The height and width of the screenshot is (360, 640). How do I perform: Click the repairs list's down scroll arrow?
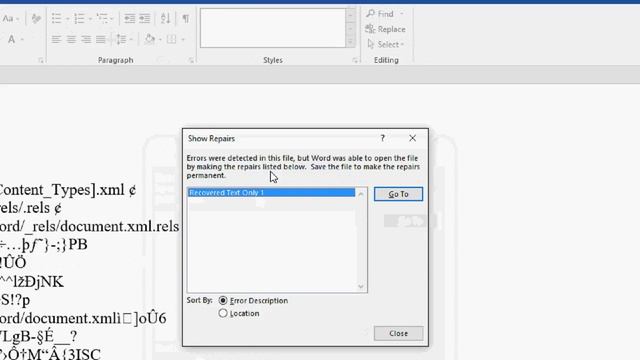pyautogui.click(x=361, y=287)
